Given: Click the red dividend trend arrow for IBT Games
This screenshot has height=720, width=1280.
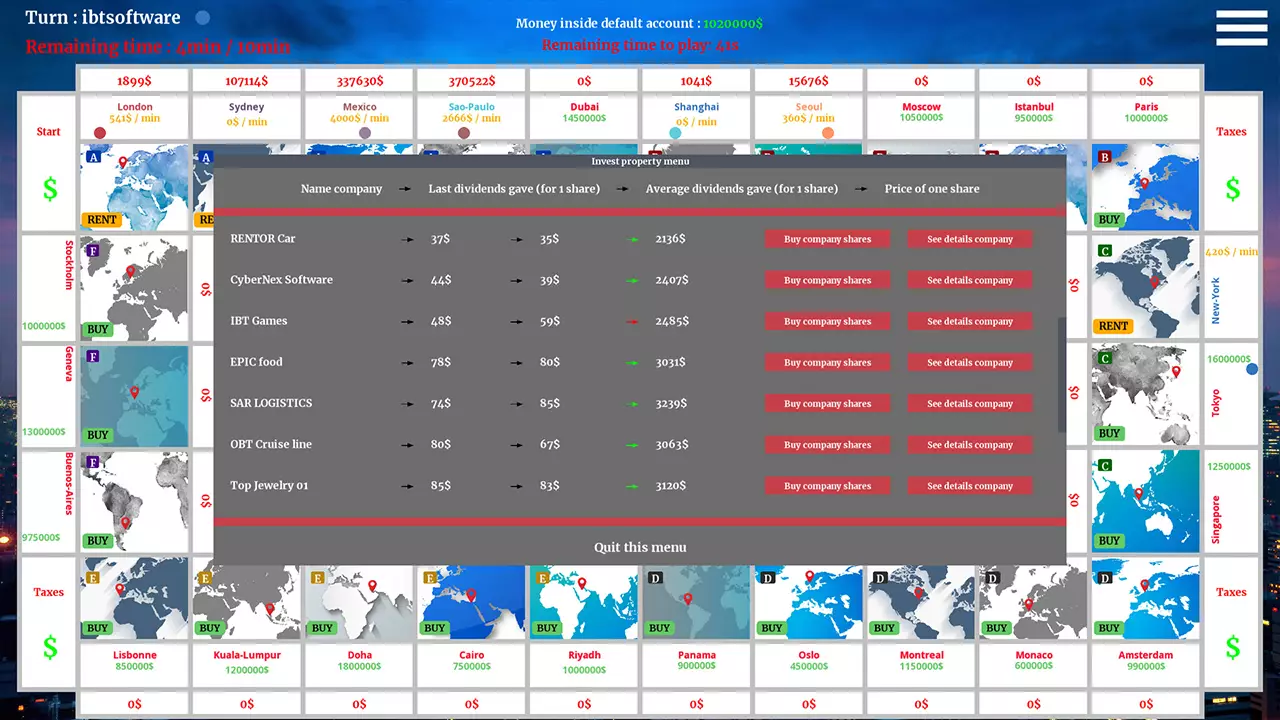Looking at the screenshot, I should click(x=632, y=321).
